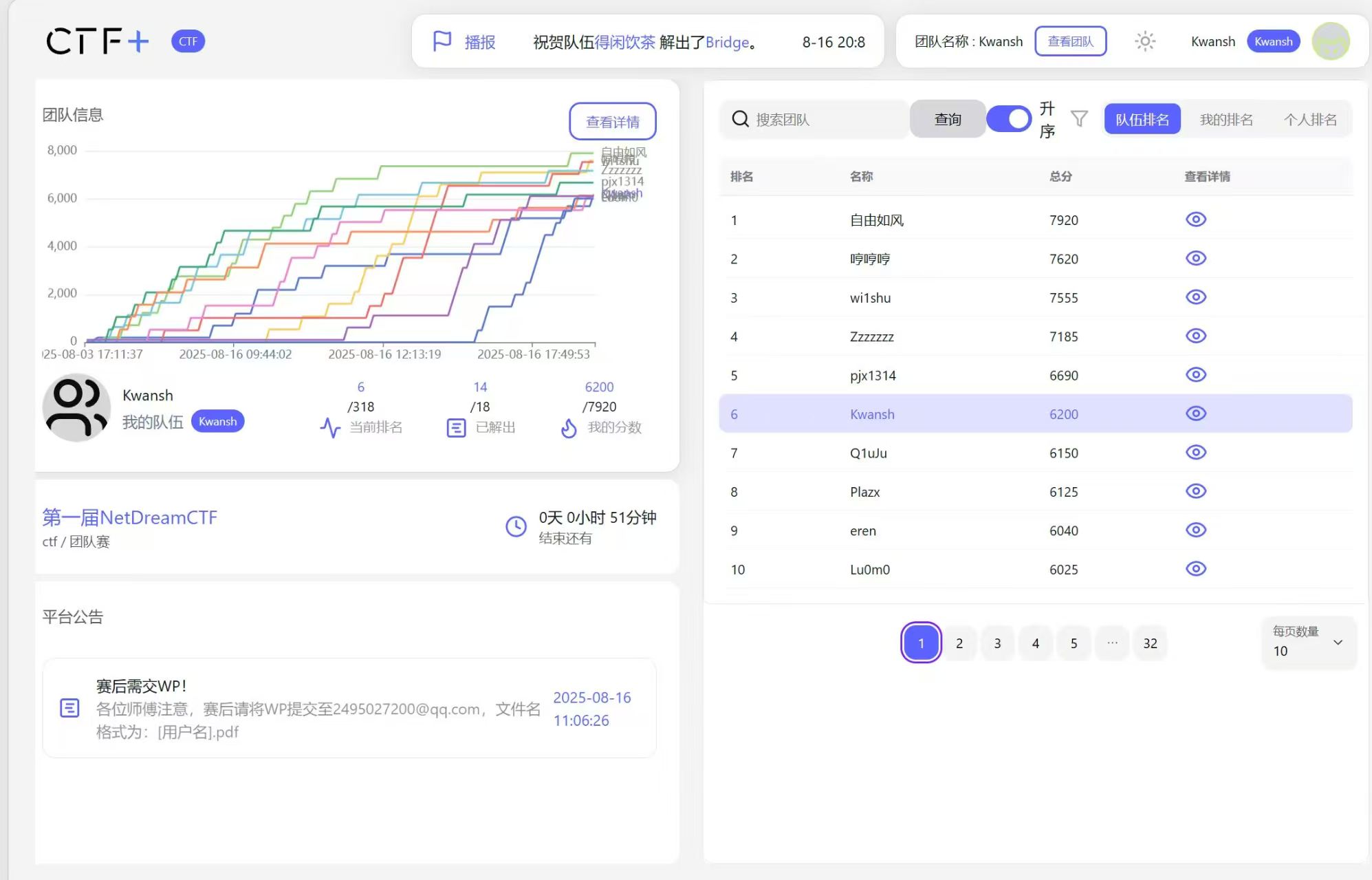The width and height of the screenshot is (1372, 880).
Task: Switch to 个人排名 tab
Action: point(1309,120)
